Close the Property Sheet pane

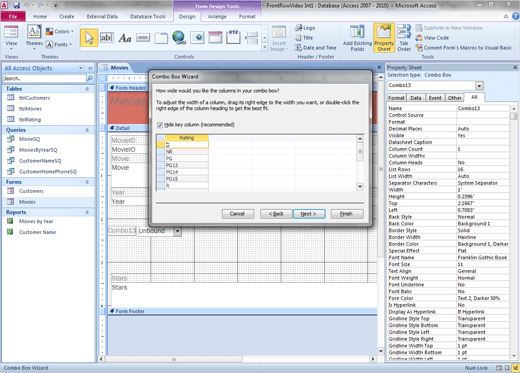[x=515, y=67]
